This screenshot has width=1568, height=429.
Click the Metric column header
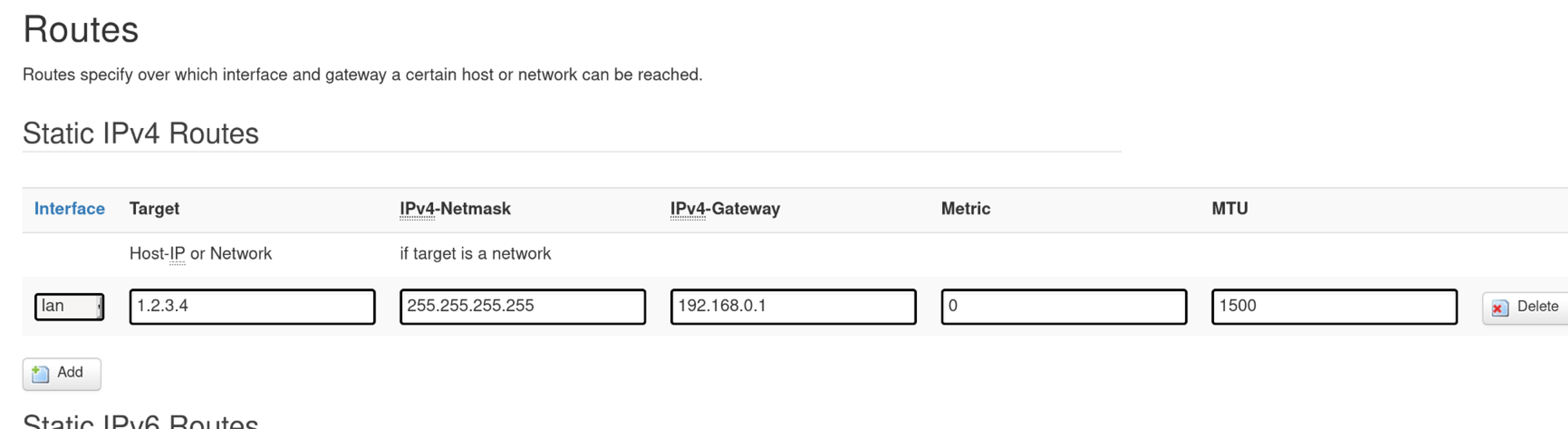965,208
